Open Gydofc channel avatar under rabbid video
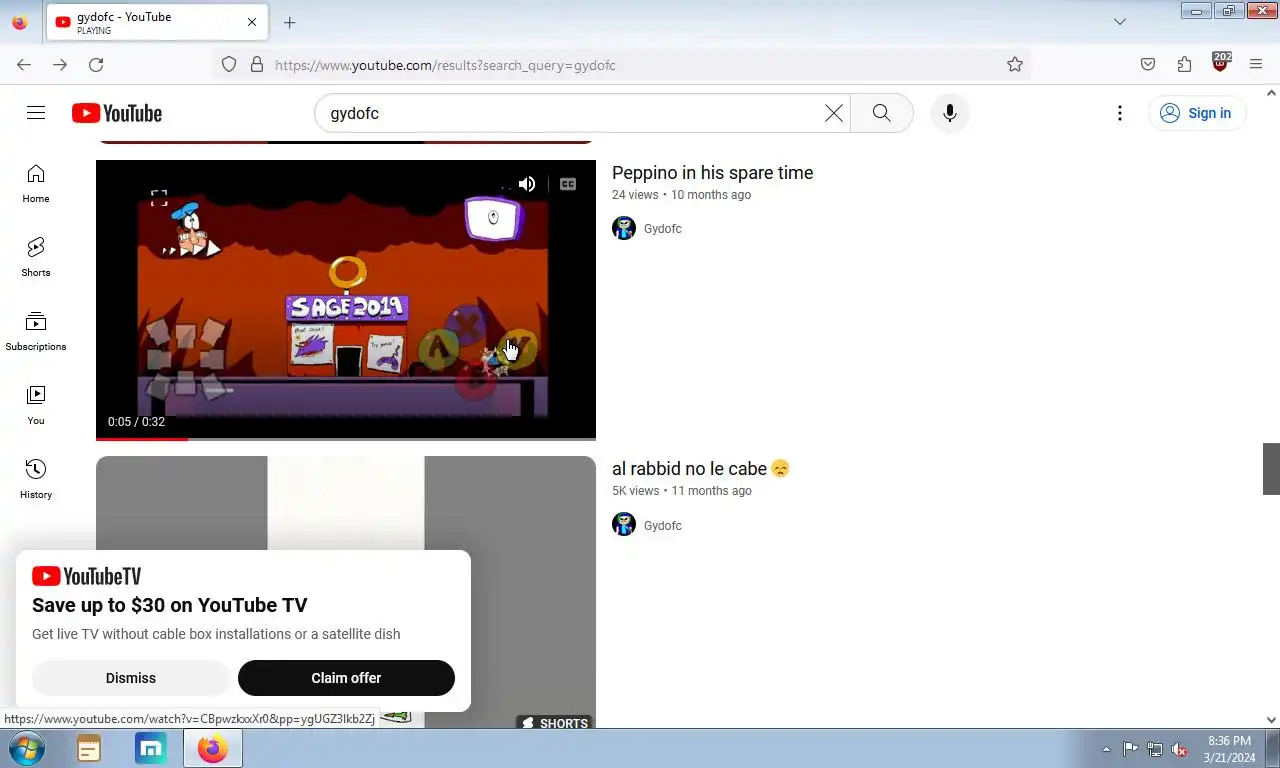 [624, 524]
